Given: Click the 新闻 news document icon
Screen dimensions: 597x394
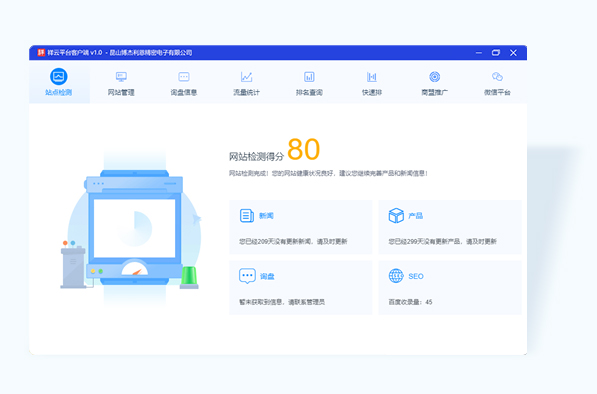Looking at the screenshot, I should coord(247,215).
